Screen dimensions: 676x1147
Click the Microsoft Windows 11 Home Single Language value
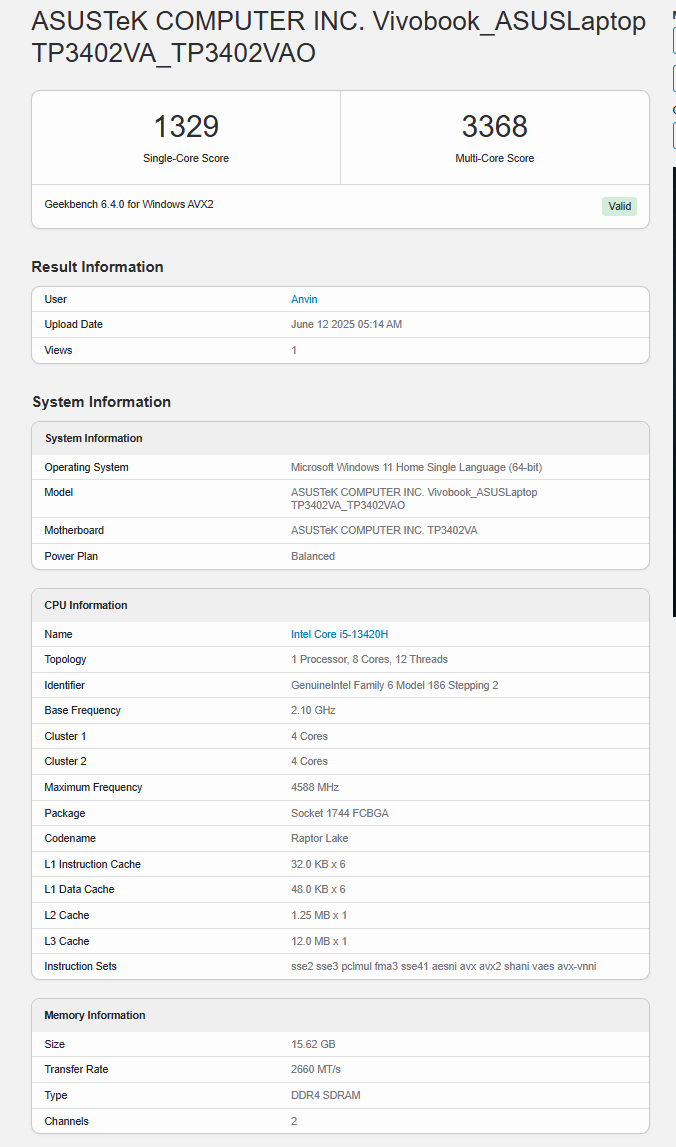coord(416,467)
